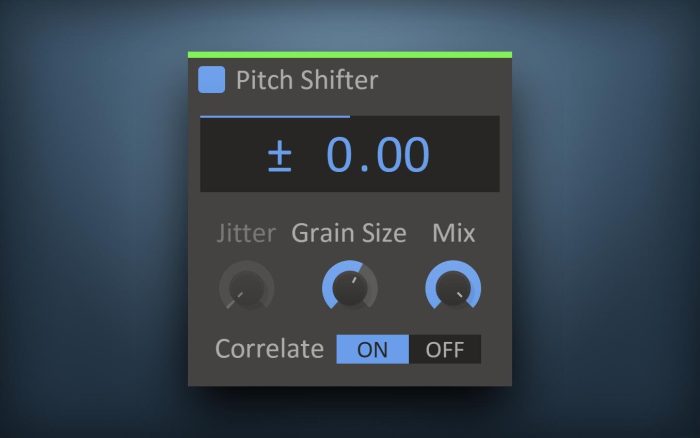Click the Mix label
The image size is (700, 438).
454,233
